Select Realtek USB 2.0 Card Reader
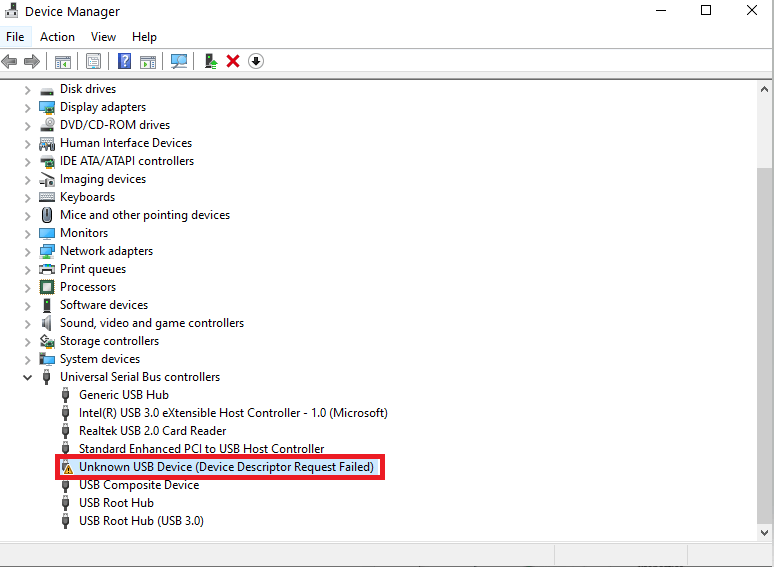The height and width of the screenshot is (567, 774). click(152, 431)
